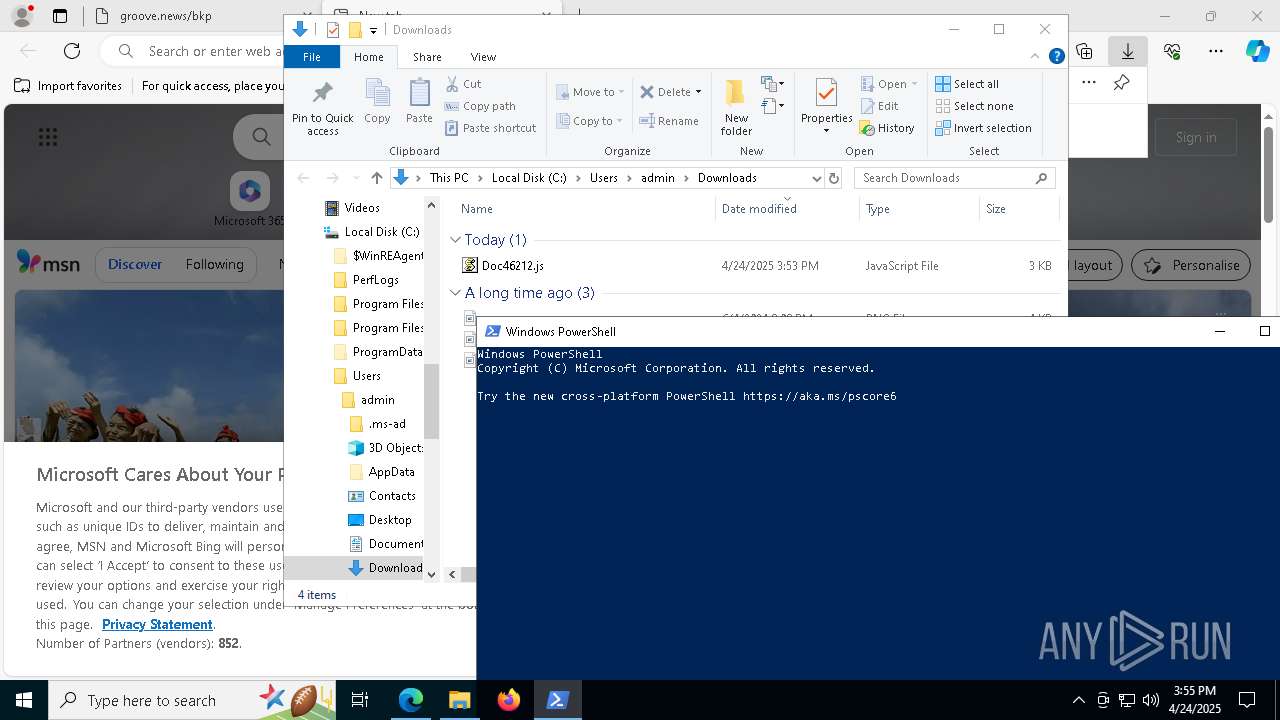1280x720 pixels.
Task: Collapse the A long time ago group
Action: 455,293
